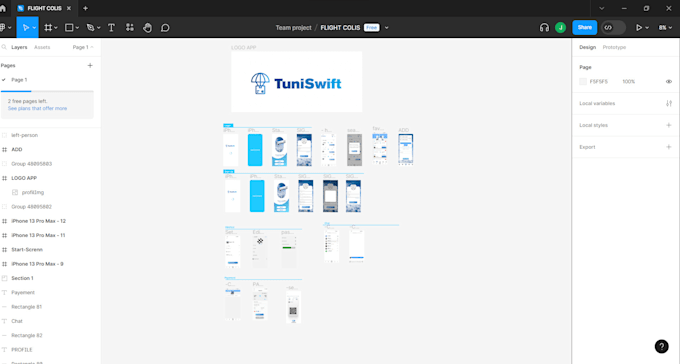This screenshot has height=364, width=680.
Task: Open the Resources tool
Action: tap(130, 28)
